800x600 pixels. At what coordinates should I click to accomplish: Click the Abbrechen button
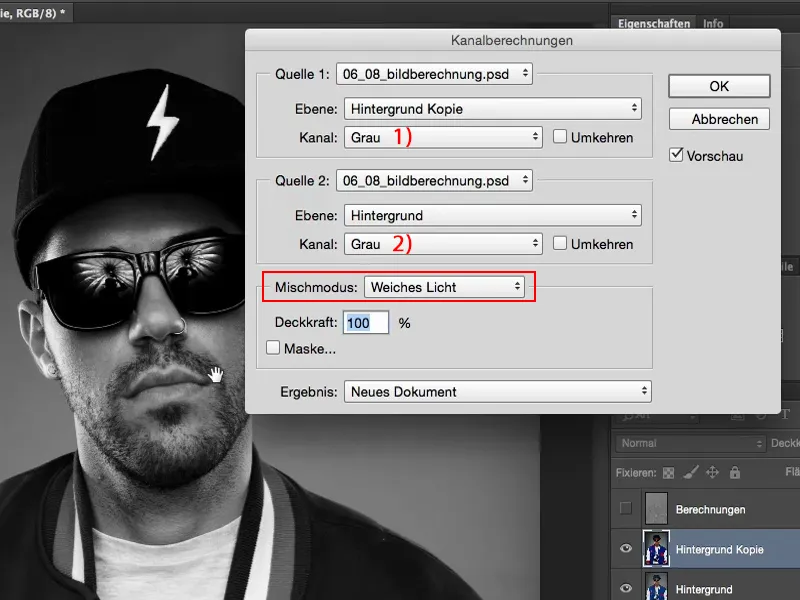(x=719, y=119)
